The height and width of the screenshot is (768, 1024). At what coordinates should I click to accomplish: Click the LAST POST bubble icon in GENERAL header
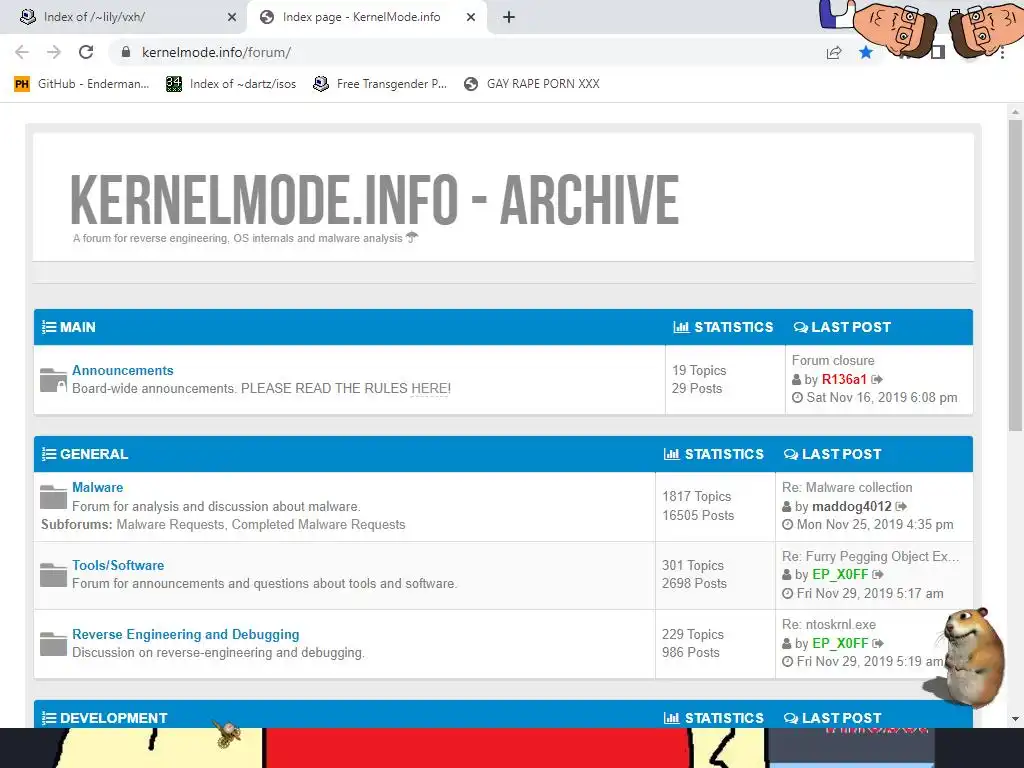(791, 454)
